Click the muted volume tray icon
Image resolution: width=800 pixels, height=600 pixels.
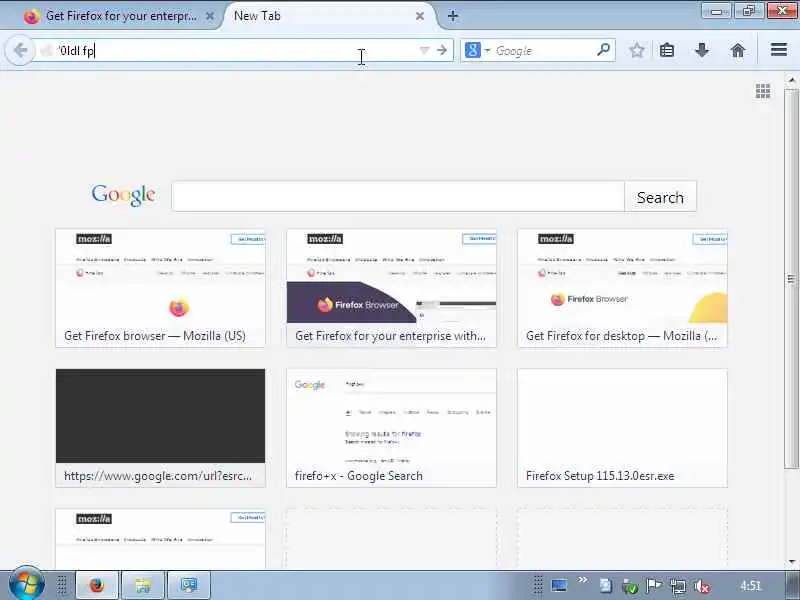pos(702,586)
